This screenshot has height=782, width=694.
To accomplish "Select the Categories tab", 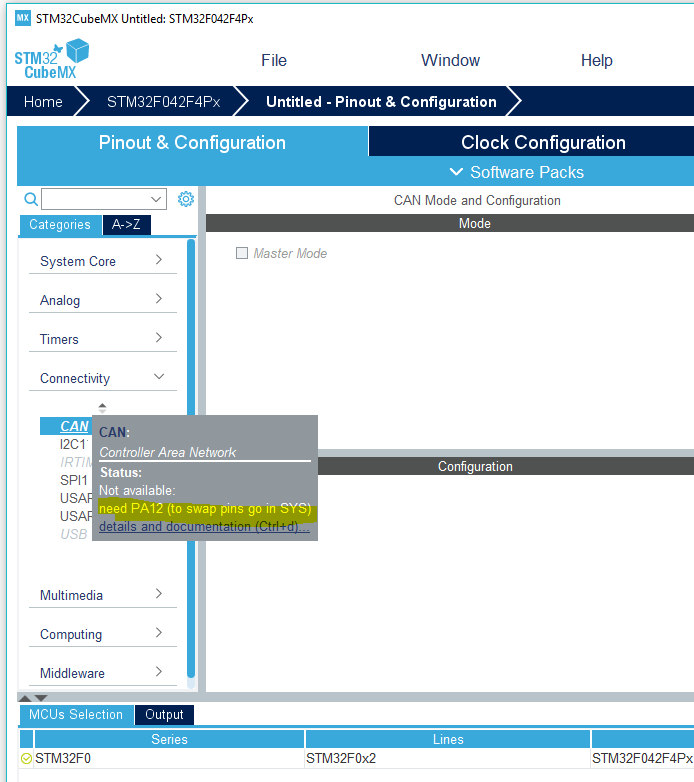I will point(60,224).
